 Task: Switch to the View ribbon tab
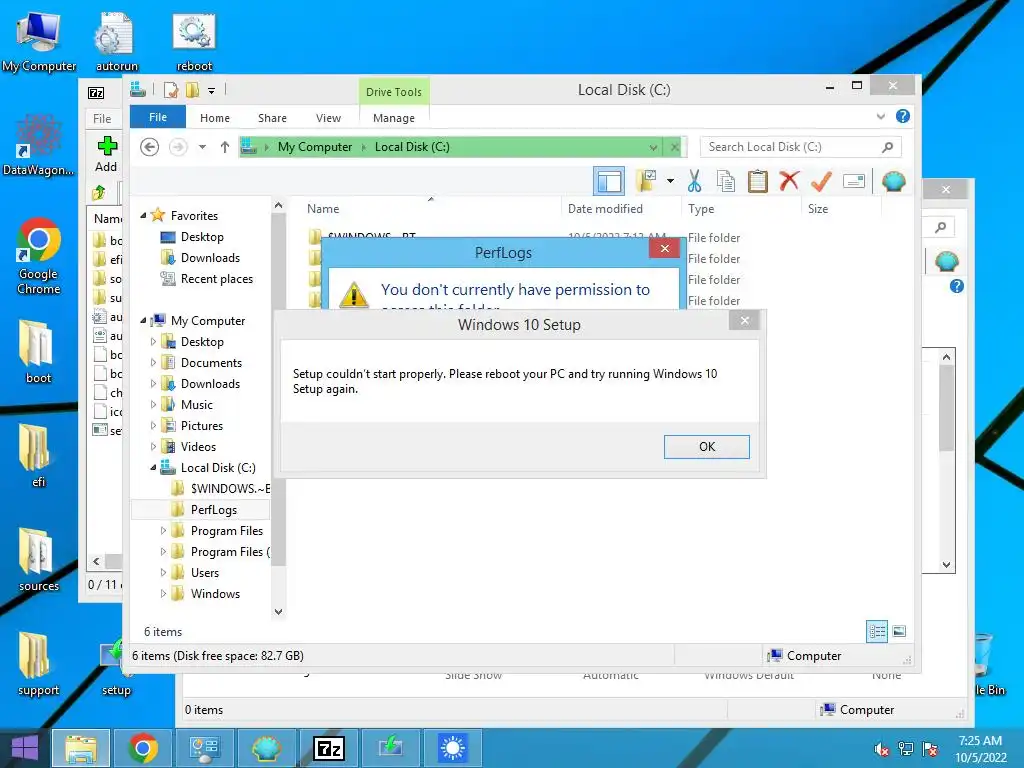[x=328, y=118]
